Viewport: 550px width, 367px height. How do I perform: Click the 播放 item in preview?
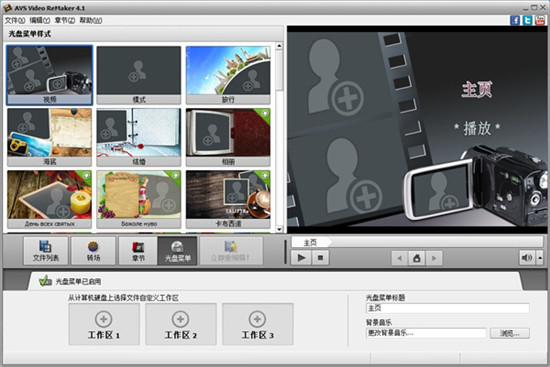477,128
